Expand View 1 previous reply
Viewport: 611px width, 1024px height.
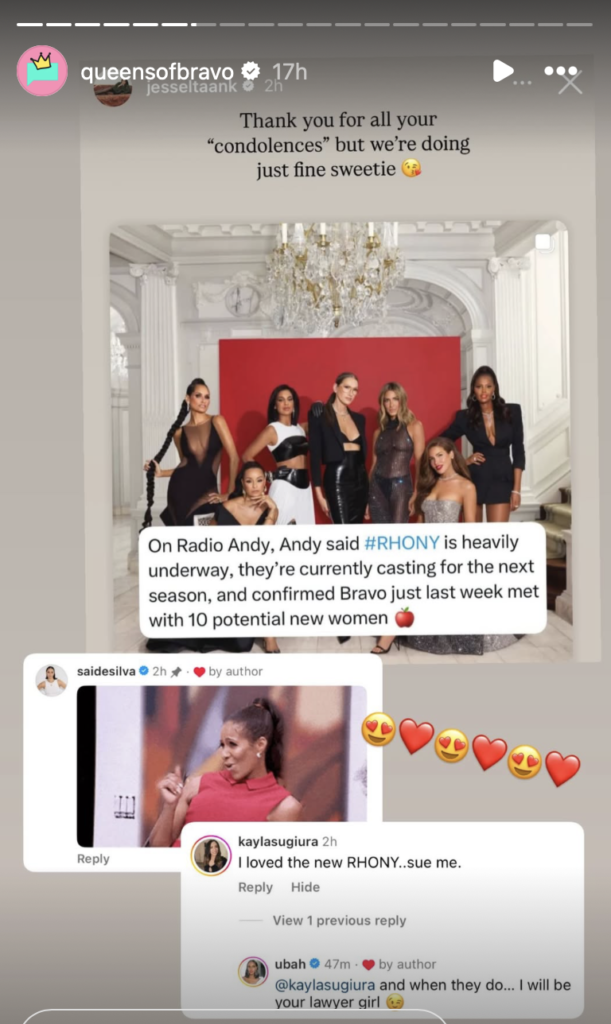(x=339, y=920)
